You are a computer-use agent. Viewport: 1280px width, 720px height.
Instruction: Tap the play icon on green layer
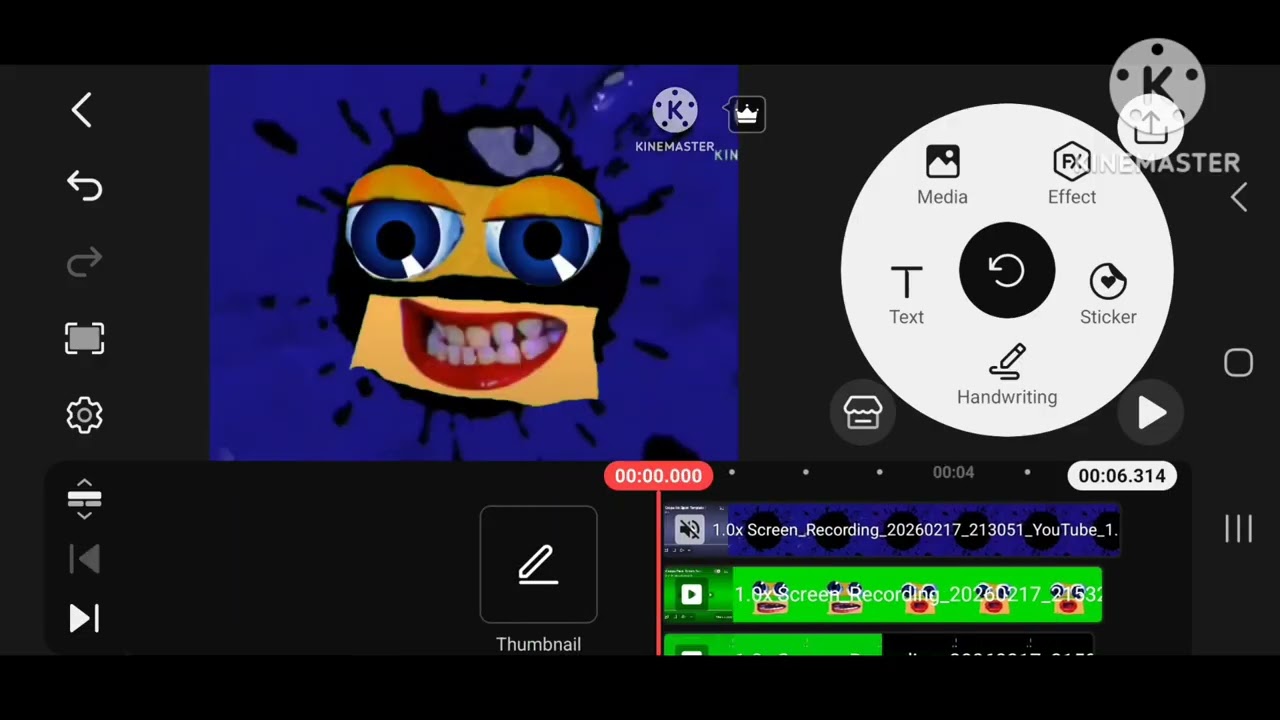point(691,595)
